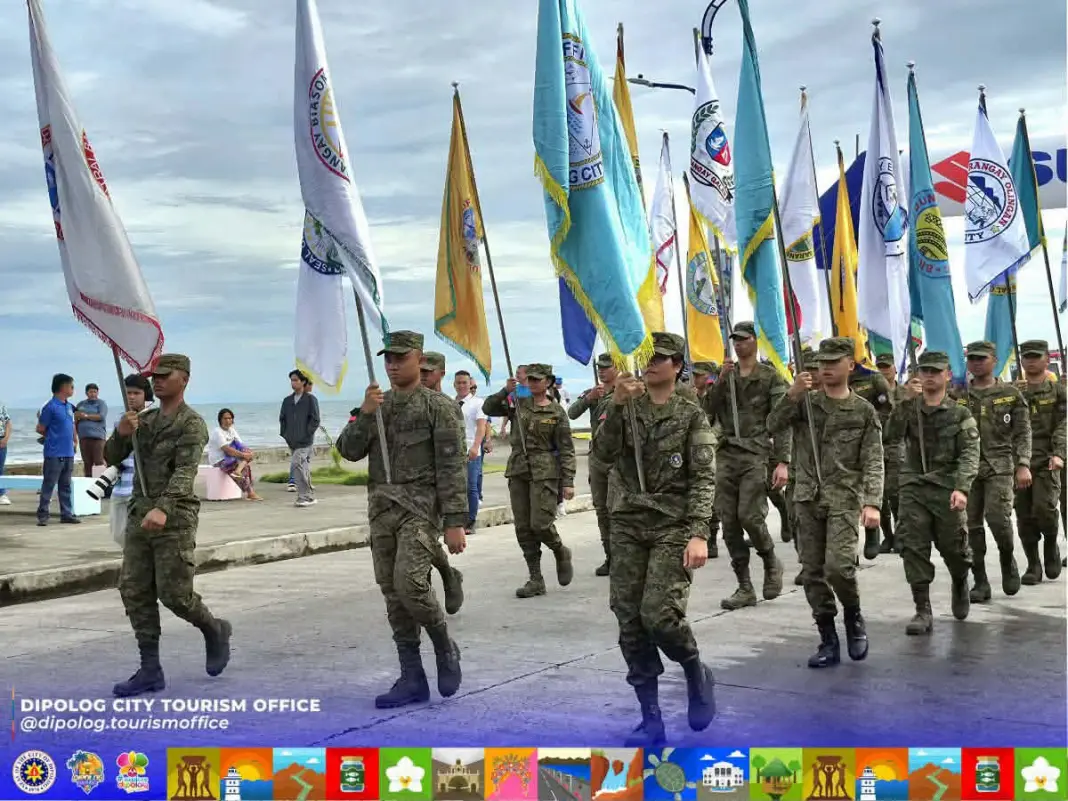Click the first sardines jar tile
The width and height of the screenshot is (1068, 801).
pos(352,774)
